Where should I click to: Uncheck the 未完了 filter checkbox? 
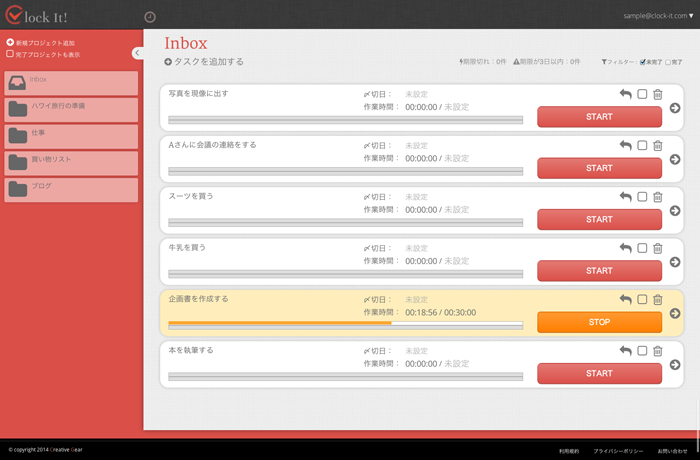tap(643, 62)
